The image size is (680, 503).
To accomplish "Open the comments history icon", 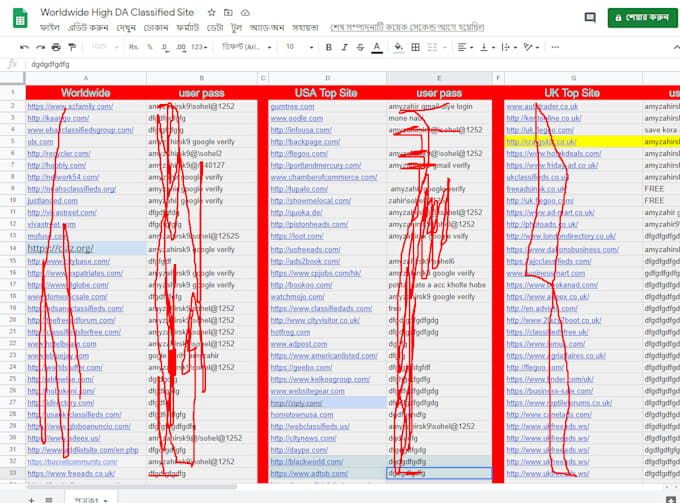I will point(590,17).
